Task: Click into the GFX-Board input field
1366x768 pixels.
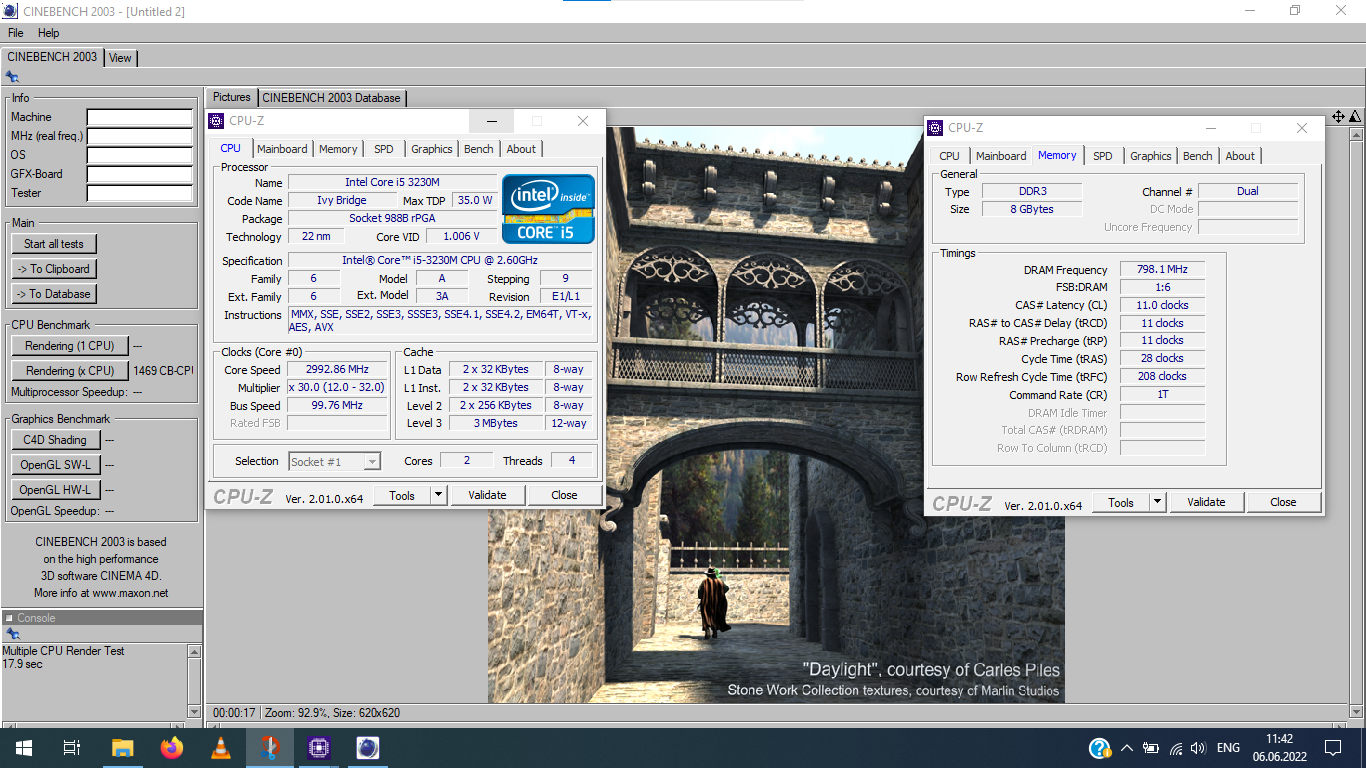Action: coord(139,174)
